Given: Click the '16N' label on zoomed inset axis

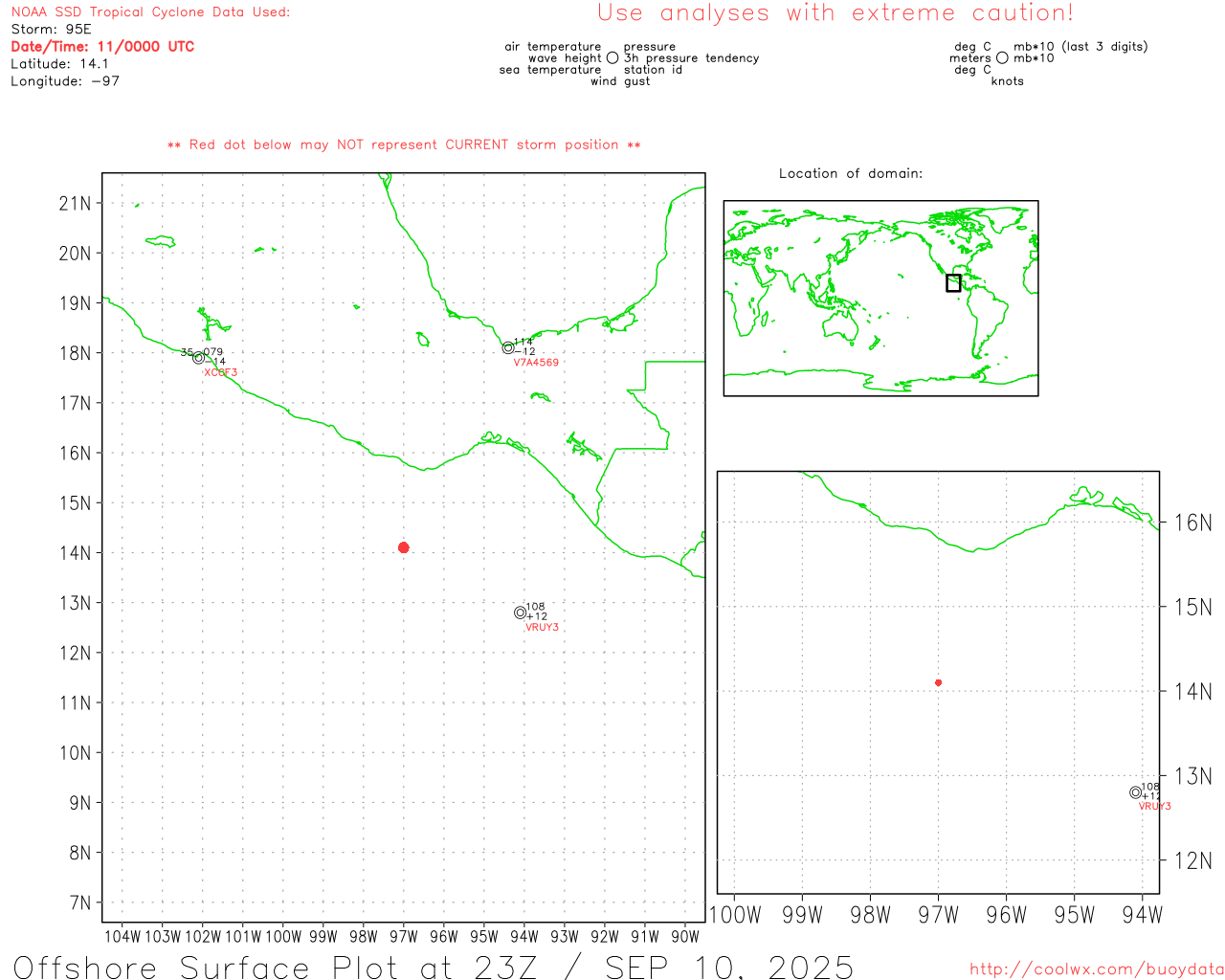Looking at the screenshot, I should [1192, 523].
